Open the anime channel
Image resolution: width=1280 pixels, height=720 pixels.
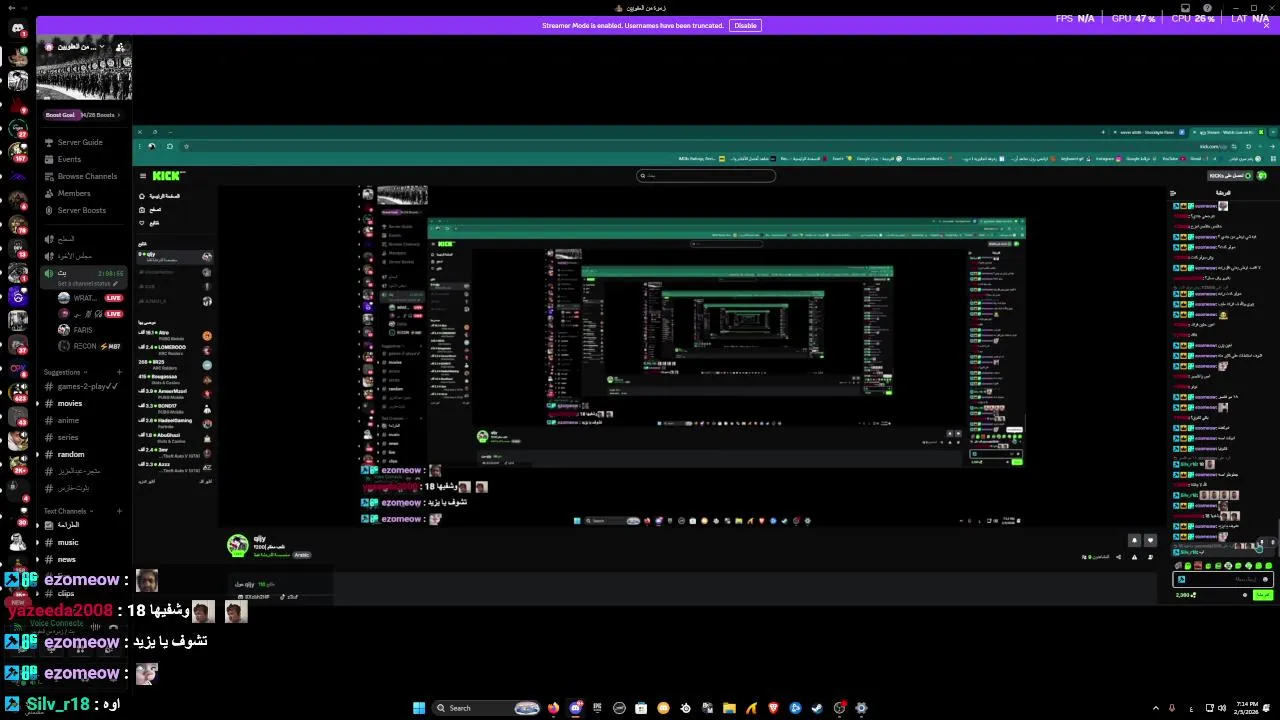pos(68,420)
